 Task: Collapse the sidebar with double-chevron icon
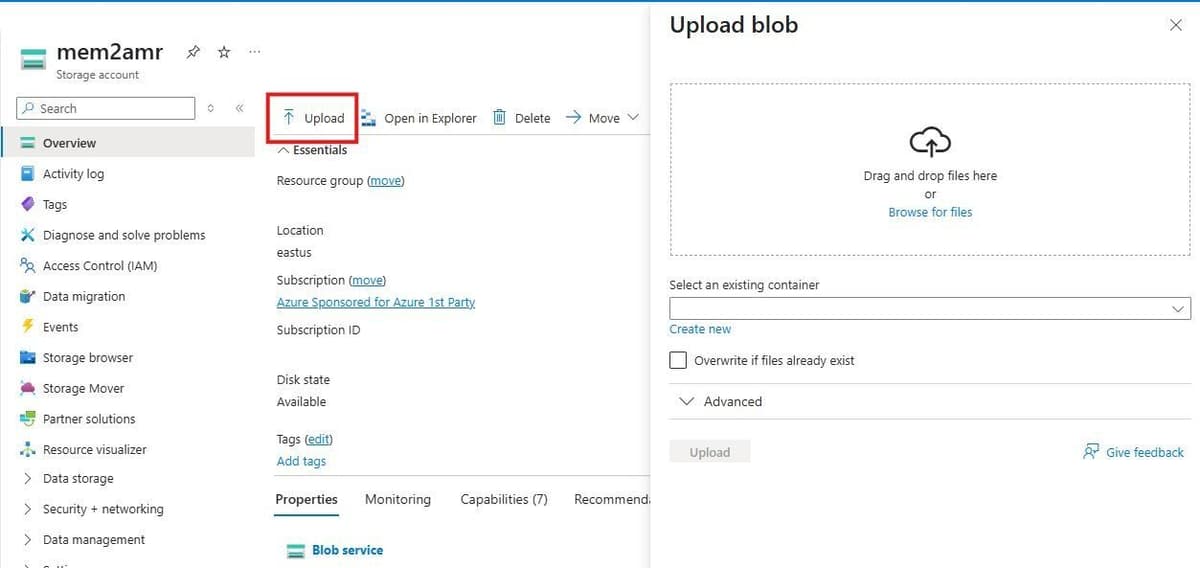click(x=239, y=108)
